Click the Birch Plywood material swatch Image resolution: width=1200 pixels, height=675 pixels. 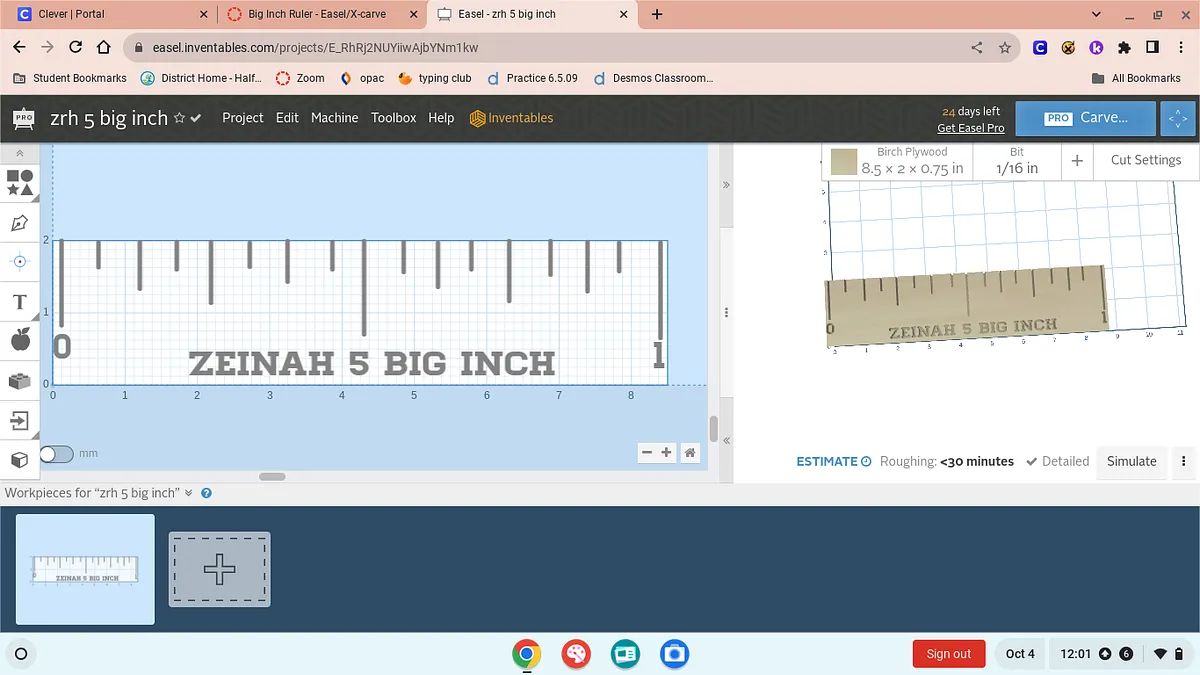pos(844,161)
